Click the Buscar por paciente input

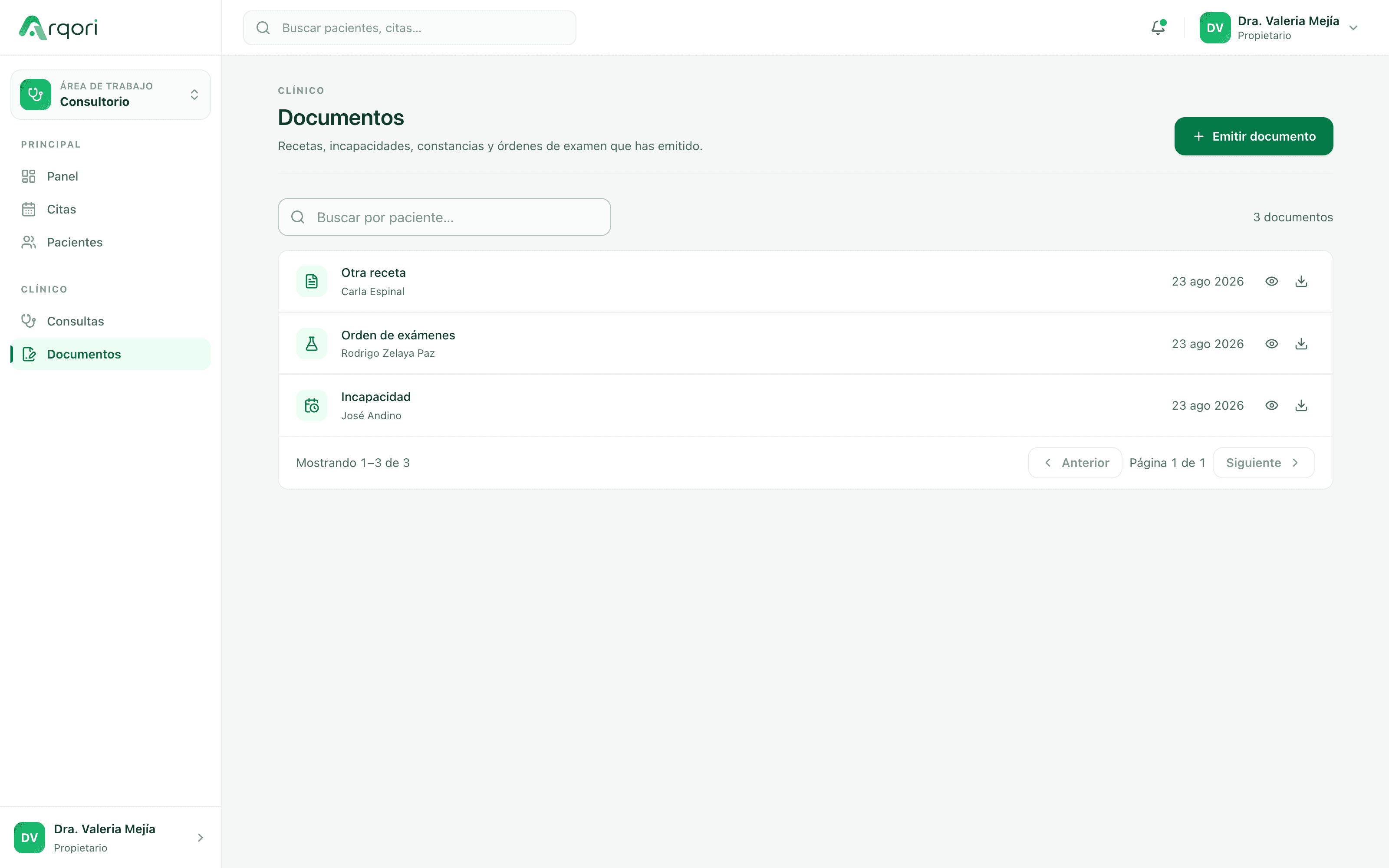(x=444, y=217)
